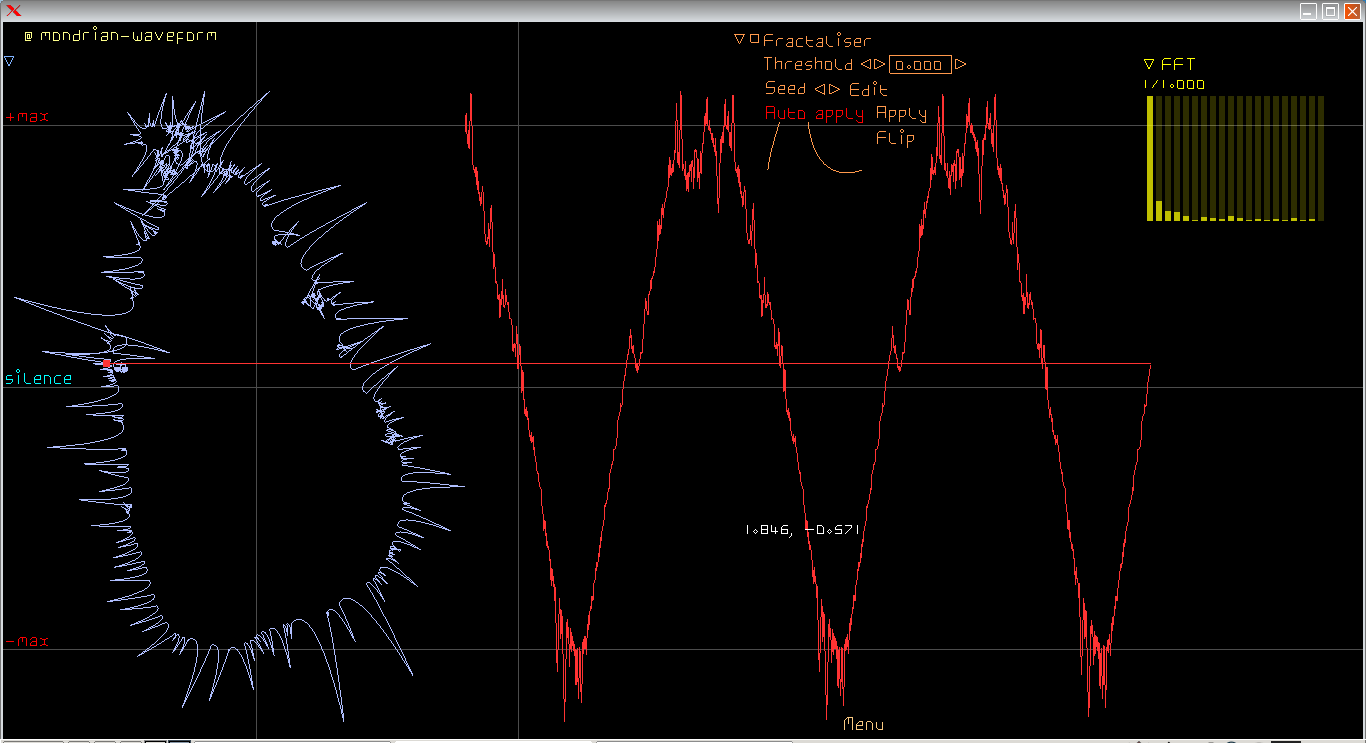Click the mondrian-waveform editor title
Viewport: 1366px width, 743px height.
(x=128, y=36)
